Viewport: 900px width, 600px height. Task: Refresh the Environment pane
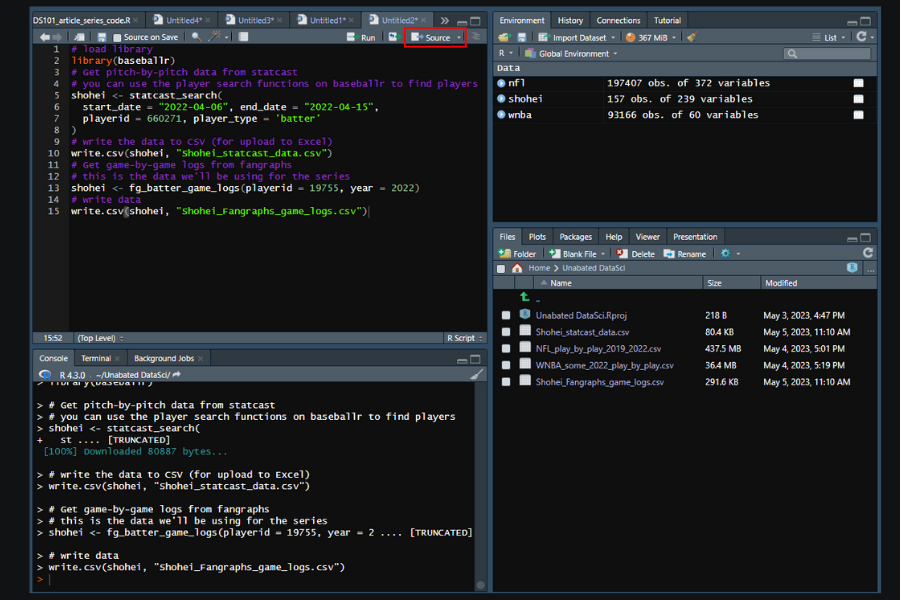[862, 37]
